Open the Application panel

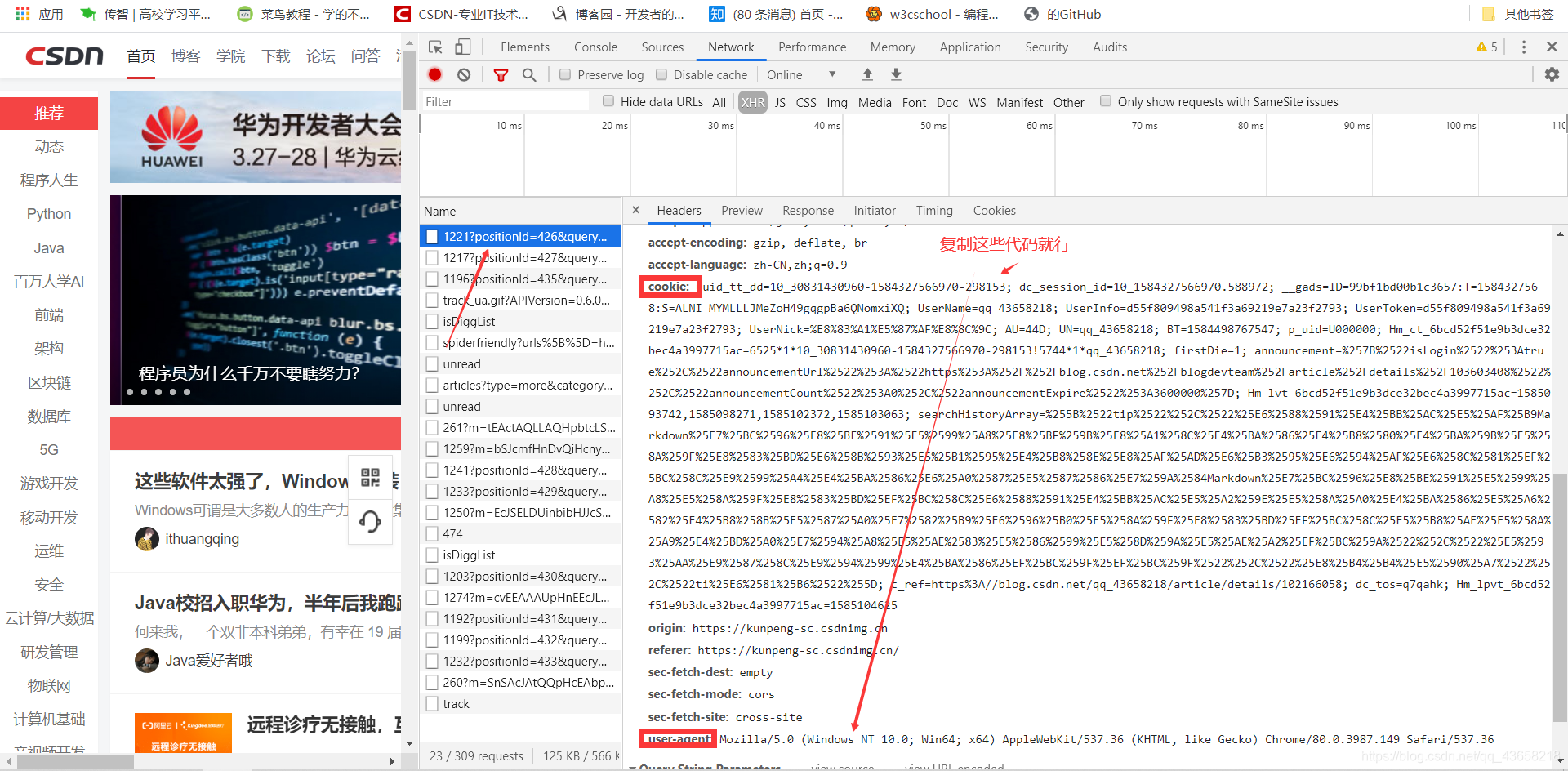click(x=970, y=47)
